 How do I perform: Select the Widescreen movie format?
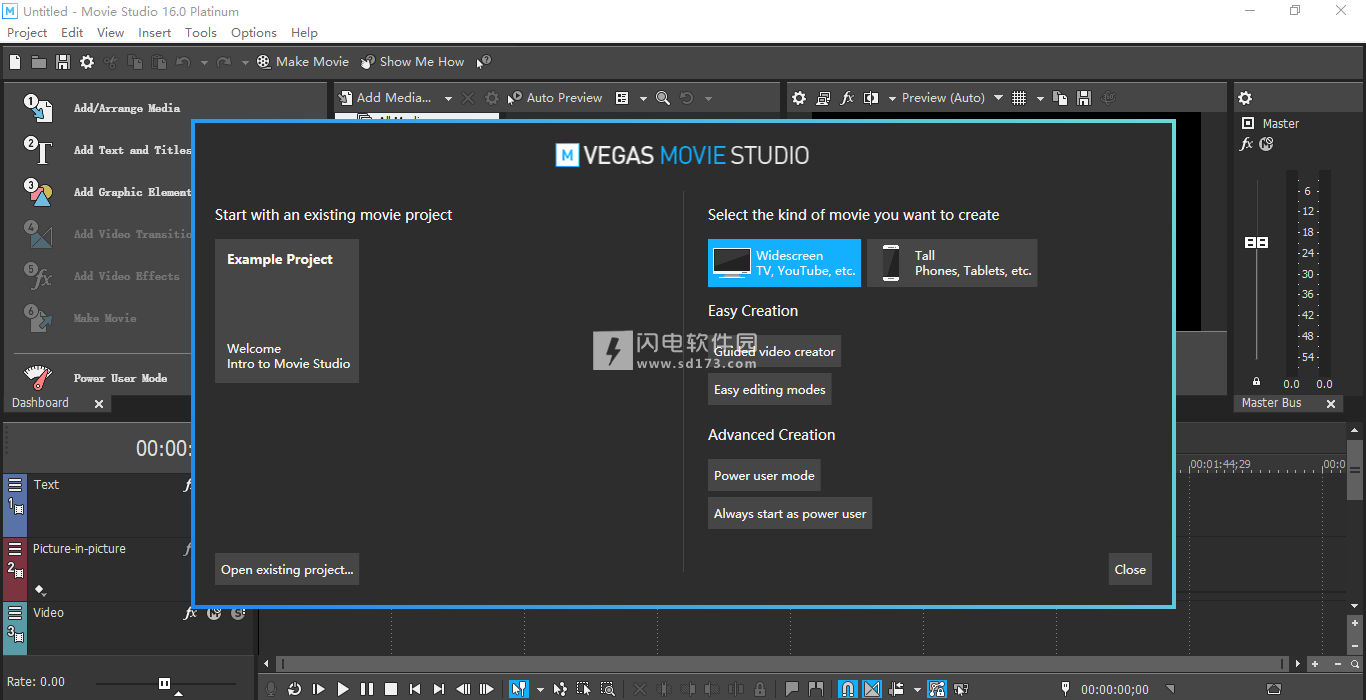(x=784, y=263)
